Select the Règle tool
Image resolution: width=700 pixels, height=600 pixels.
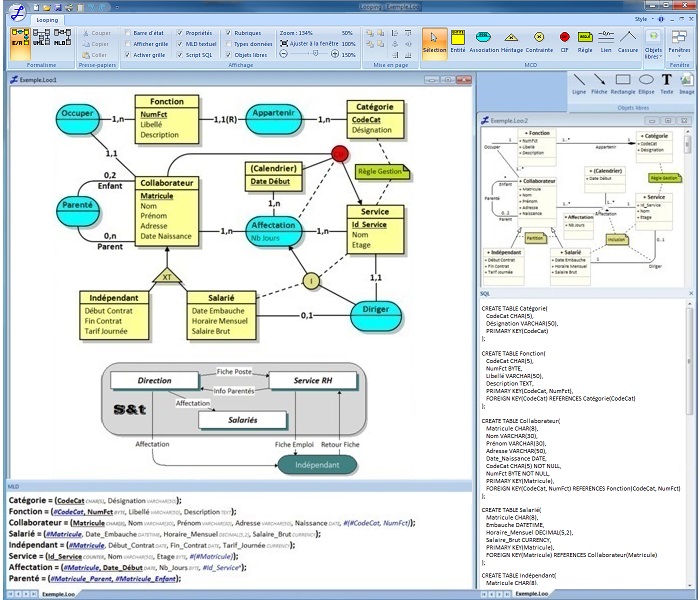tap(586, 42)
